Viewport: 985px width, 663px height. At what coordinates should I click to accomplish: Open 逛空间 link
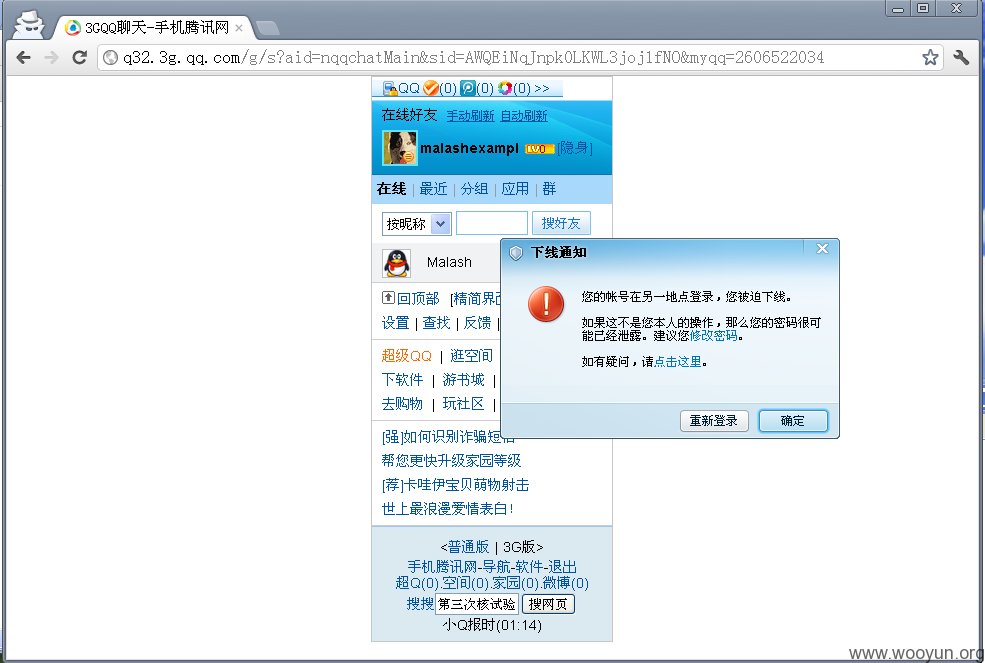[472, 356]
